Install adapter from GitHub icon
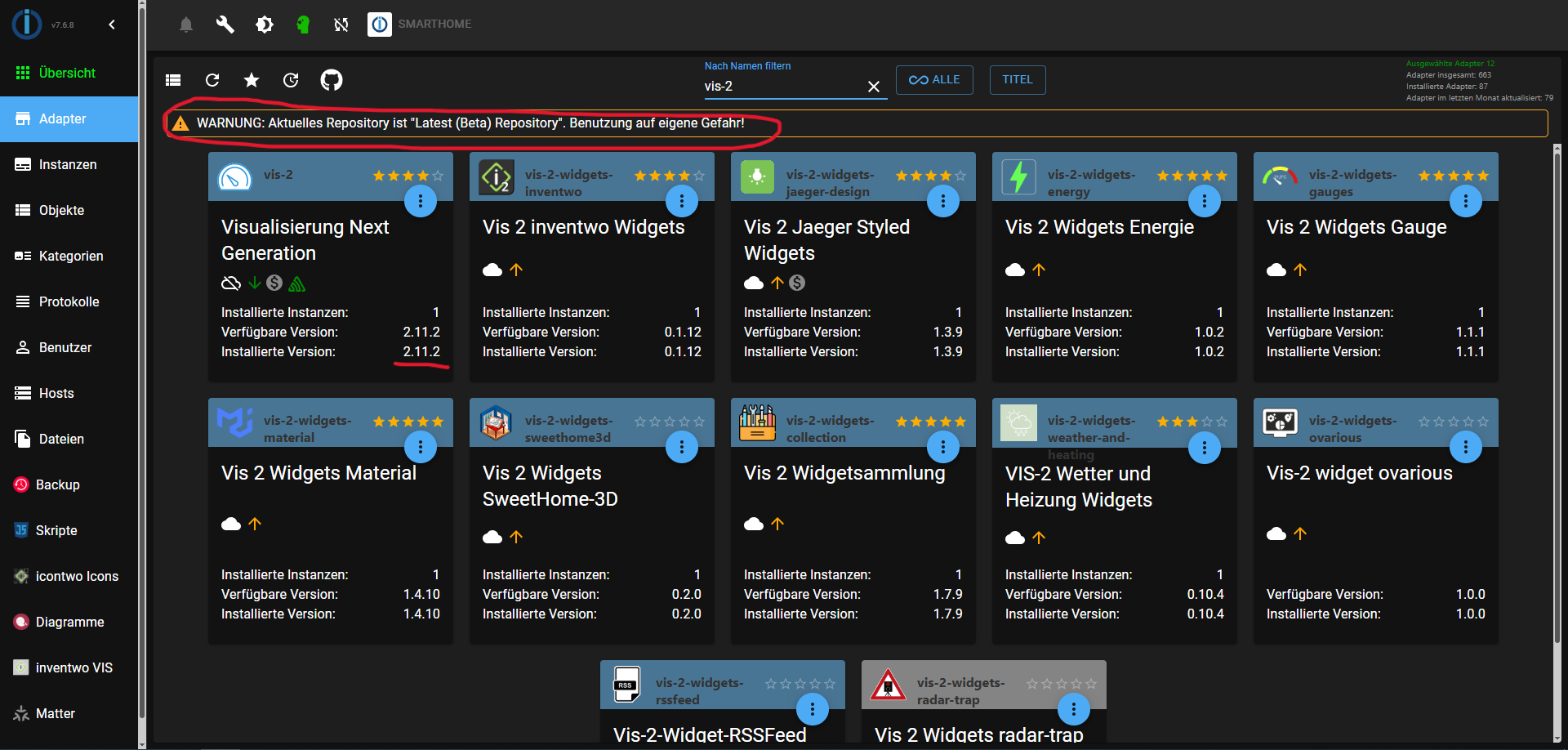The height and width of the screenshot is (750, 1568). point(331,80)
